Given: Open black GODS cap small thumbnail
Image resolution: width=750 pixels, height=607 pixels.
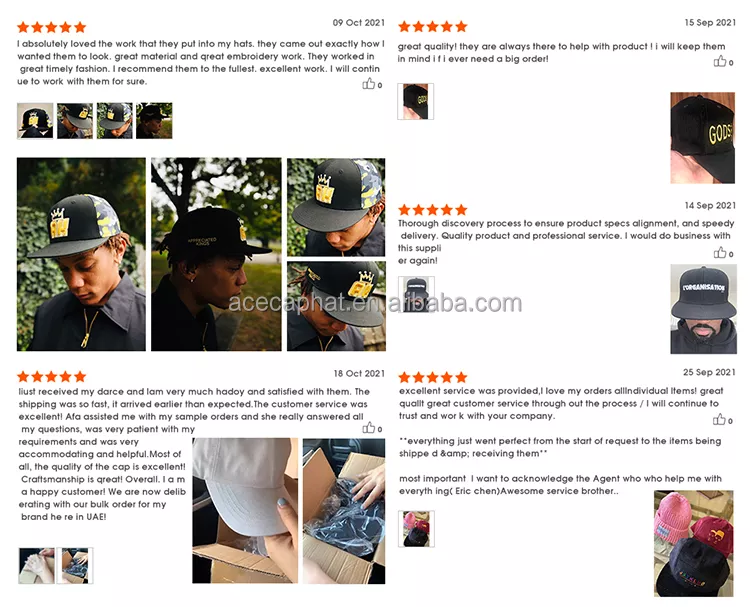Looking at the screenshot, I should (416, 101).
